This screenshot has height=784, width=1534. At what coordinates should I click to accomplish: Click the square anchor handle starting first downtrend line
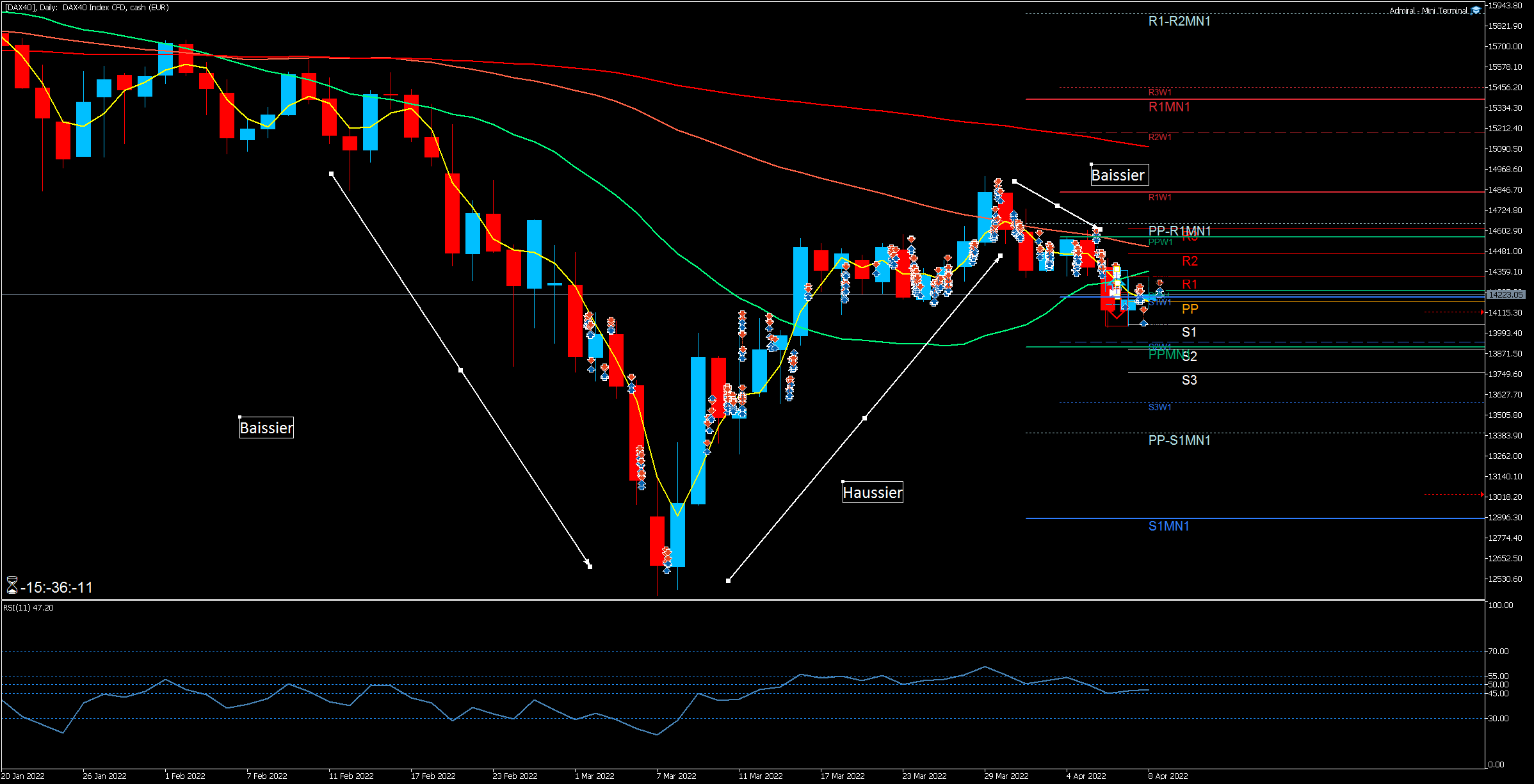331,173
